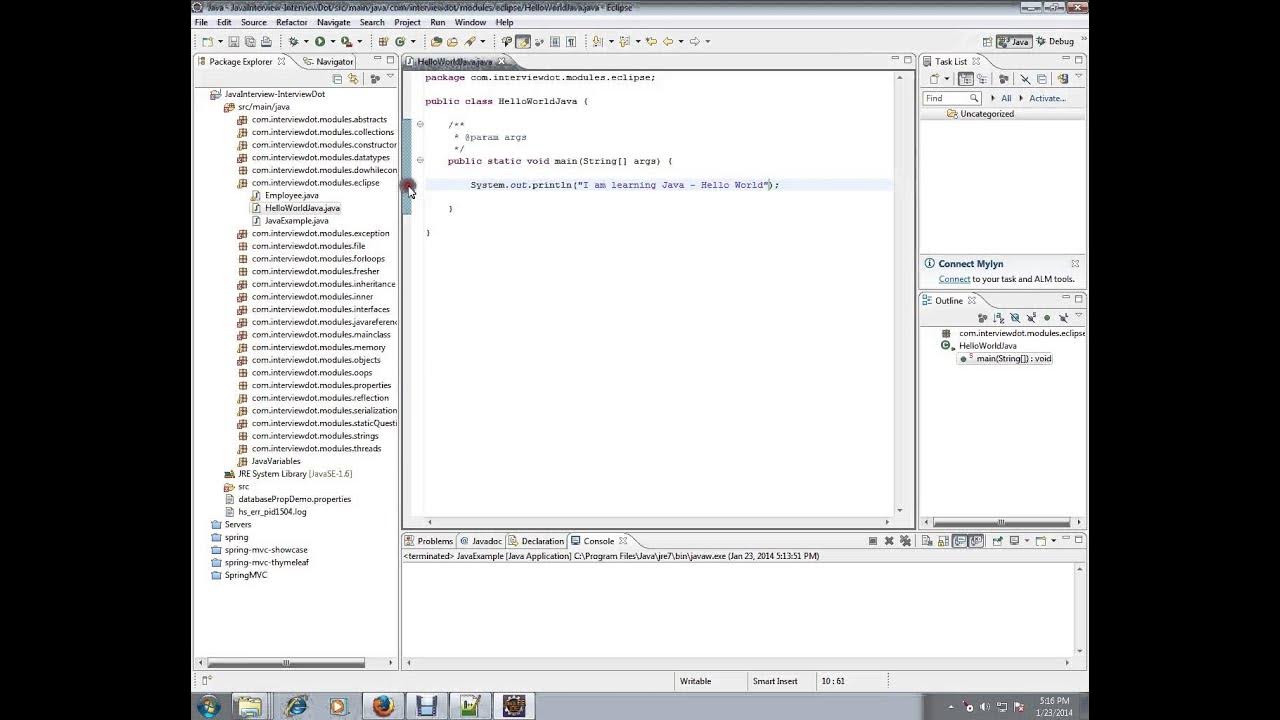This screenshot has height=720, width=1280.
Task: Run the program with the green play icon
Action: pos(319,41)
